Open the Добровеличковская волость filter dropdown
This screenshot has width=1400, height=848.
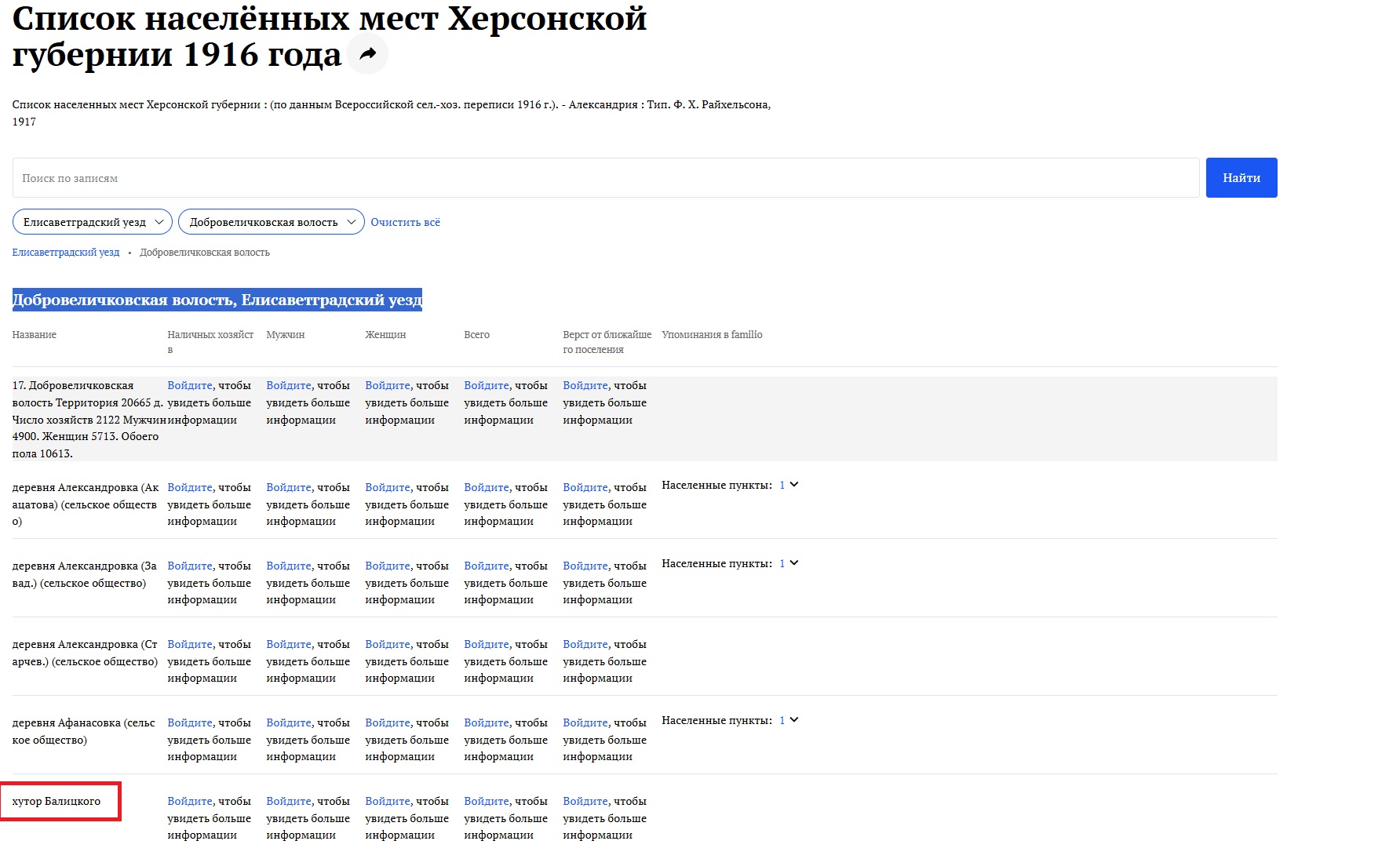tap(272, 222)
